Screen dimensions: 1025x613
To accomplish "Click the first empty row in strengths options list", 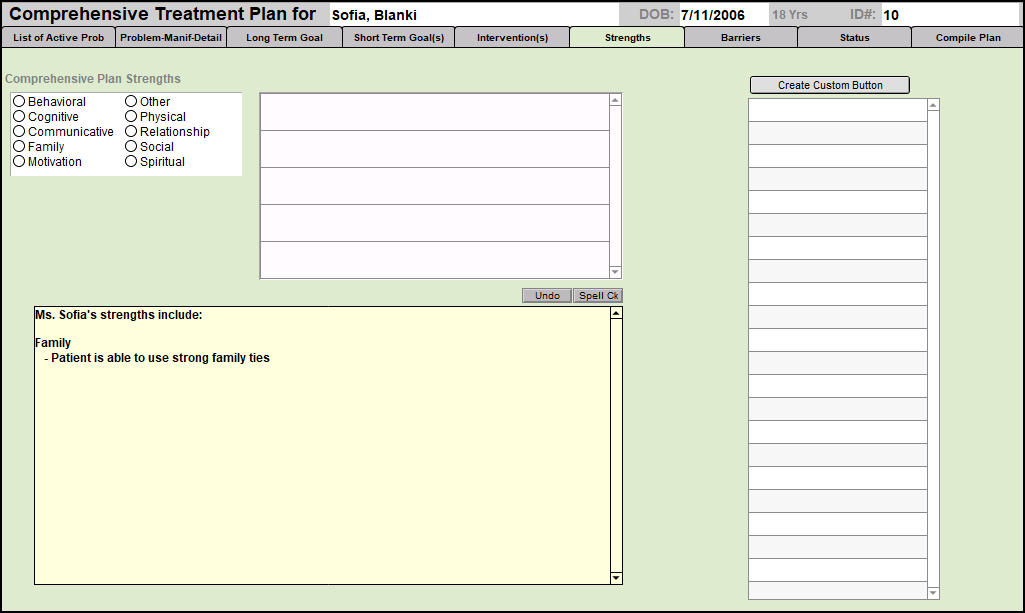I will click(x=434, y=112).
